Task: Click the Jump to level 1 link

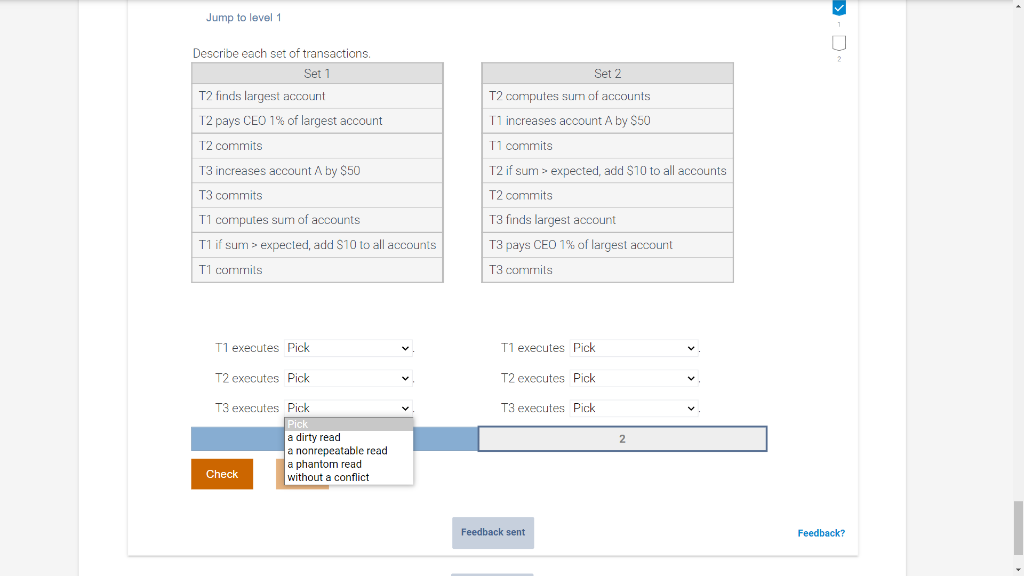Action: coord(243,17)
